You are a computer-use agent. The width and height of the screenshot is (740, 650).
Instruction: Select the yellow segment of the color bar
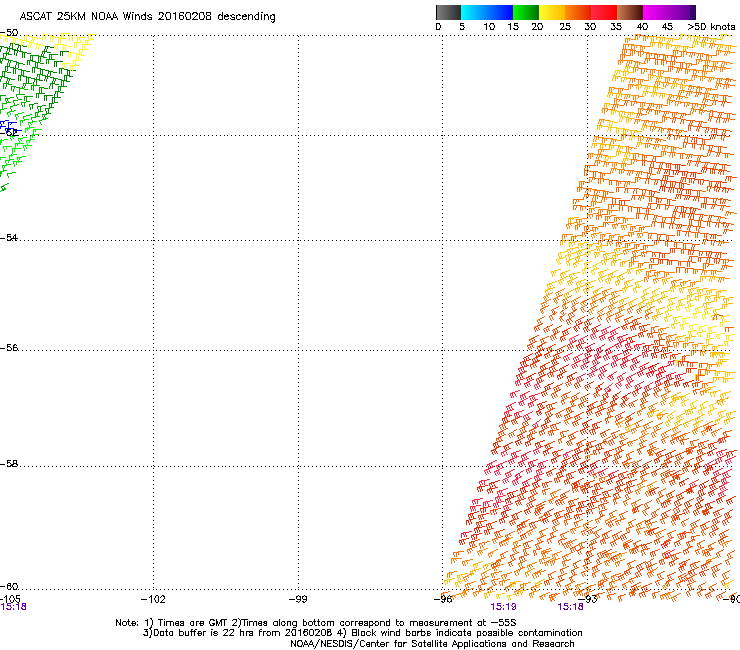pos(552,12)
